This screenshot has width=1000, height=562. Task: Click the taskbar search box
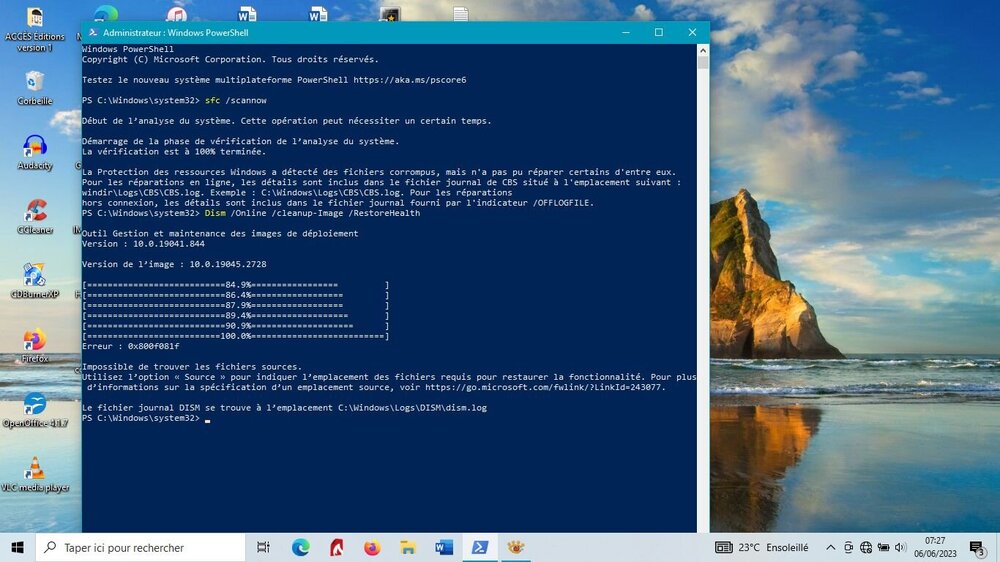tap(140, 548)
